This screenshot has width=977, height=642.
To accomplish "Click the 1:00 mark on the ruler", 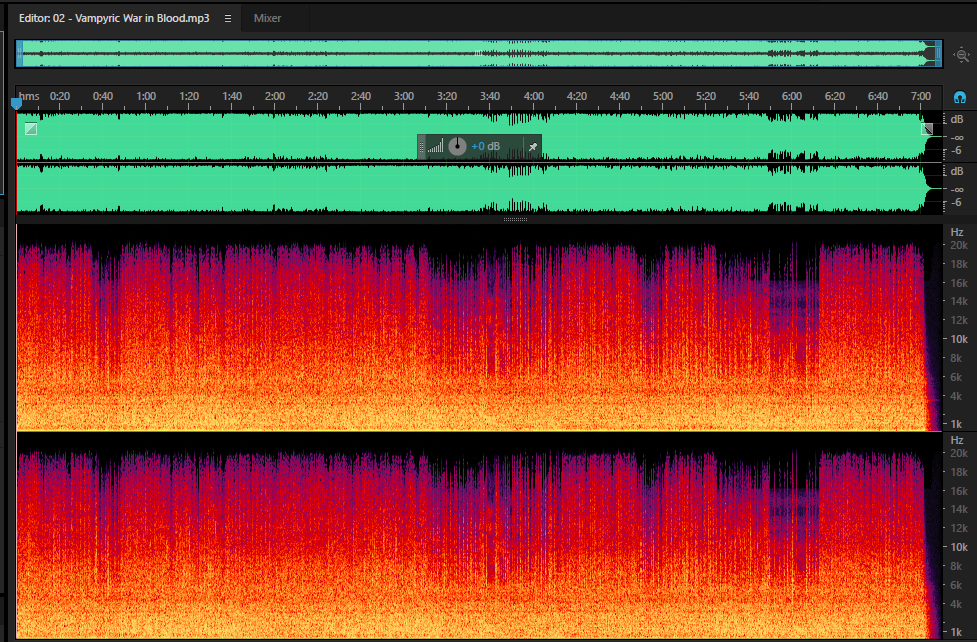I will coord(146,96).
